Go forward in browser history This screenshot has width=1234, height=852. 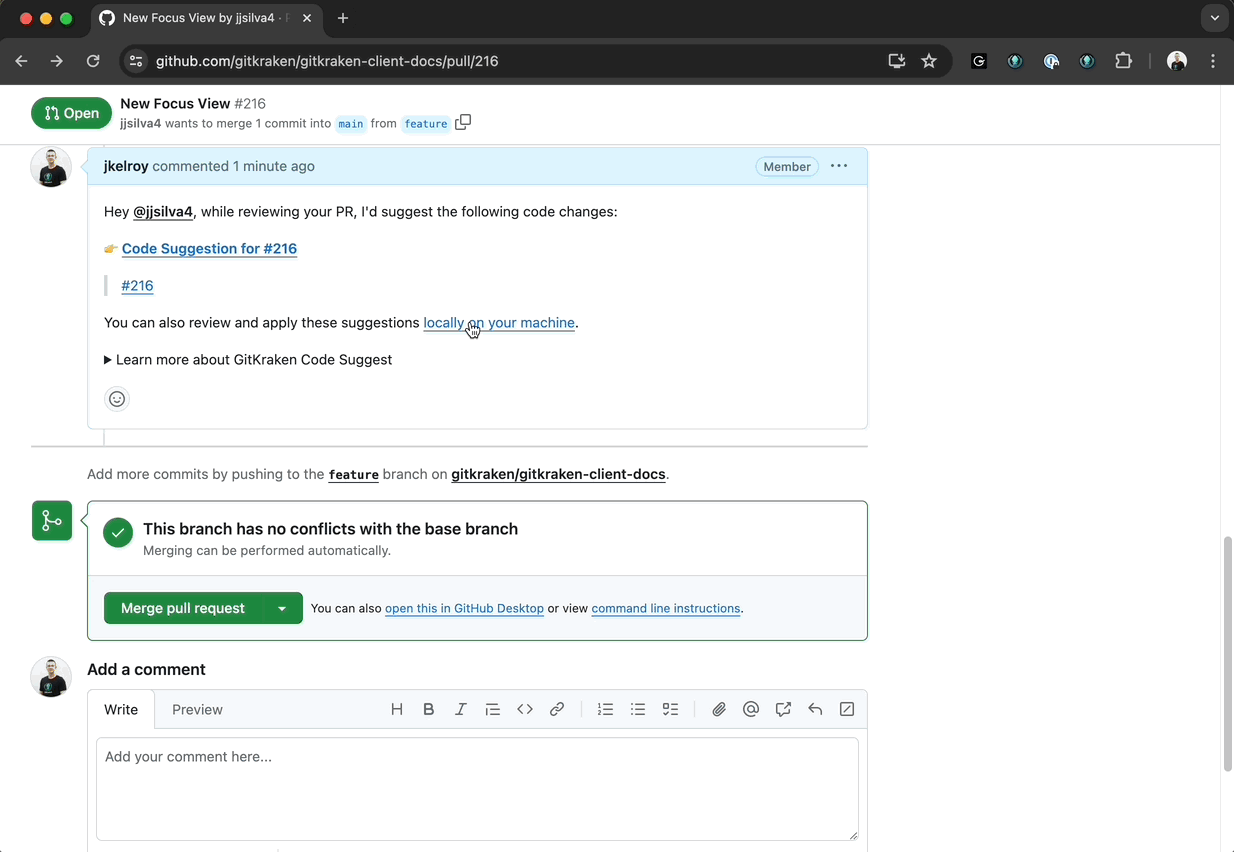[57, 61]
